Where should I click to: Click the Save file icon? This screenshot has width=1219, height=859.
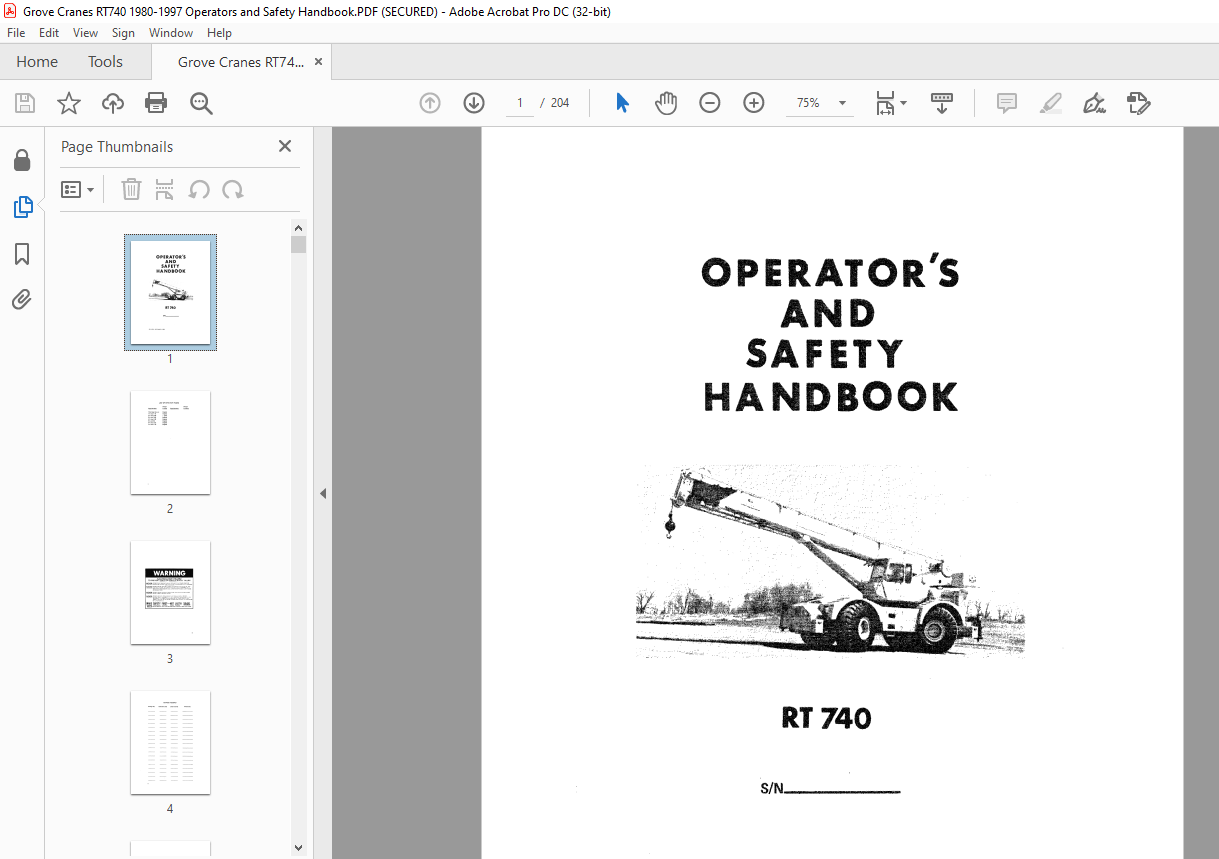click(x=25, y=103)
